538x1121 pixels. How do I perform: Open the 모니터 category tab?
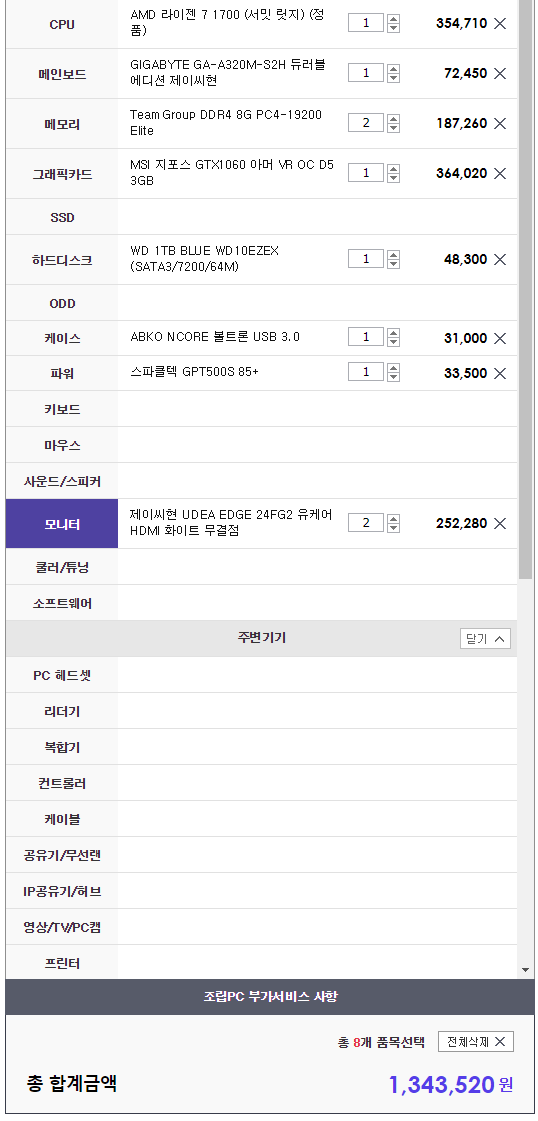click(x=62, y=524)
